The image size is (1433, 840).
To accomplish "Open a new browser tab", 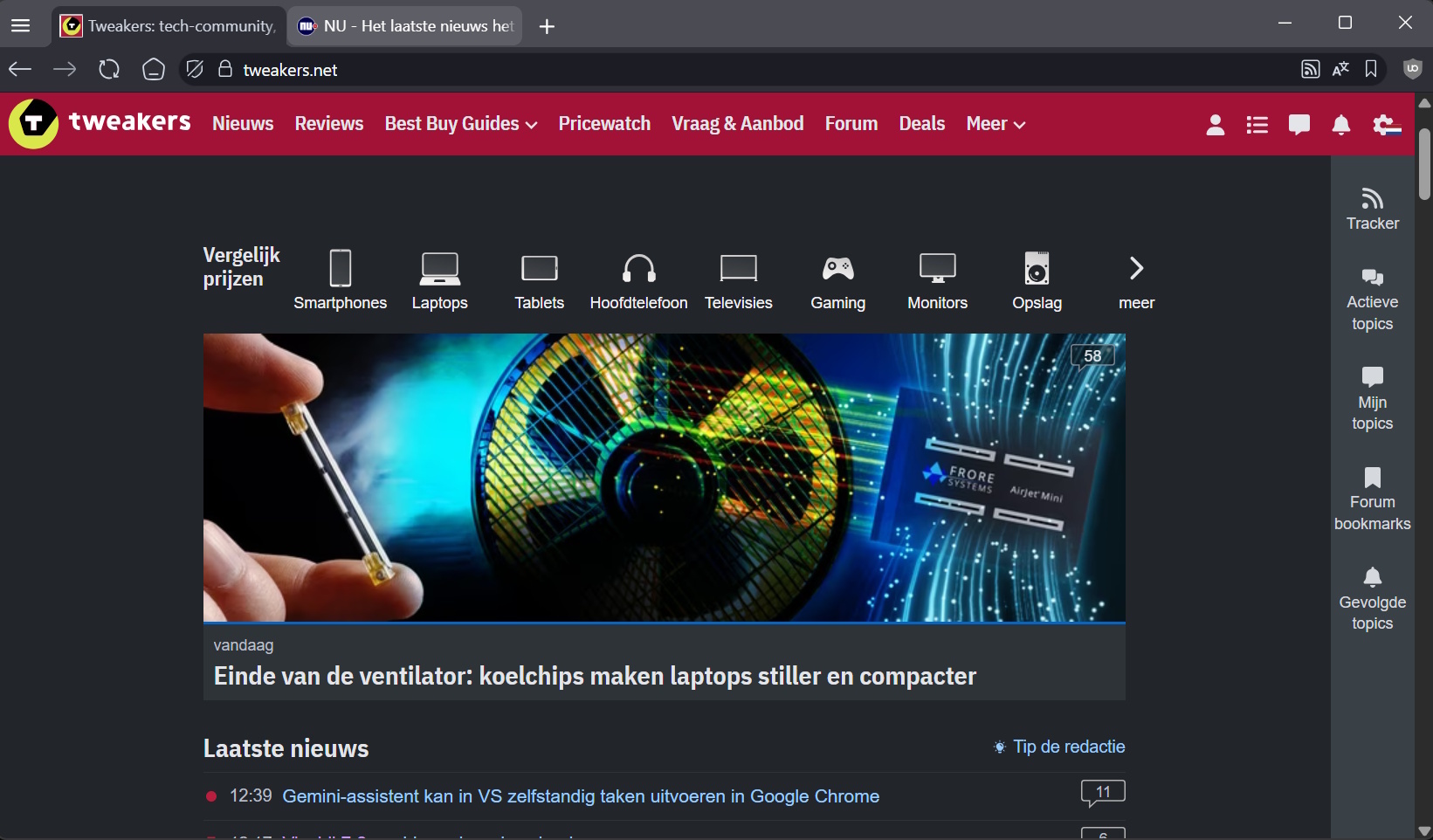I will pos(547,26).
